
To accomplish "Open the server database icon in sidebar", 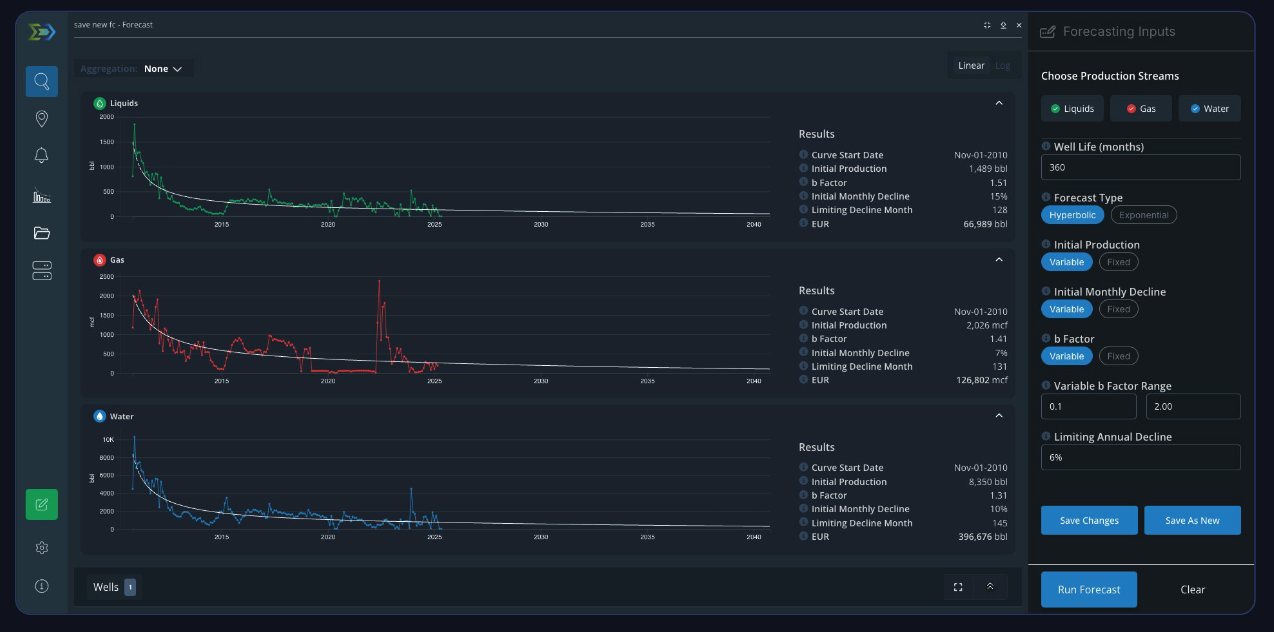I will (42, 271).
